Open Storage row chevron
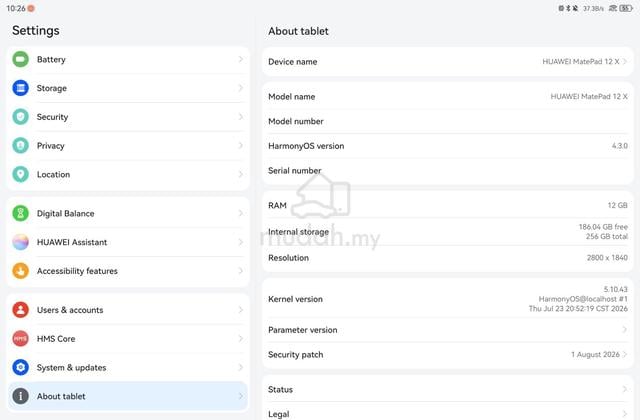The height and width of the screenshot is (420, 640). [241, 88]
